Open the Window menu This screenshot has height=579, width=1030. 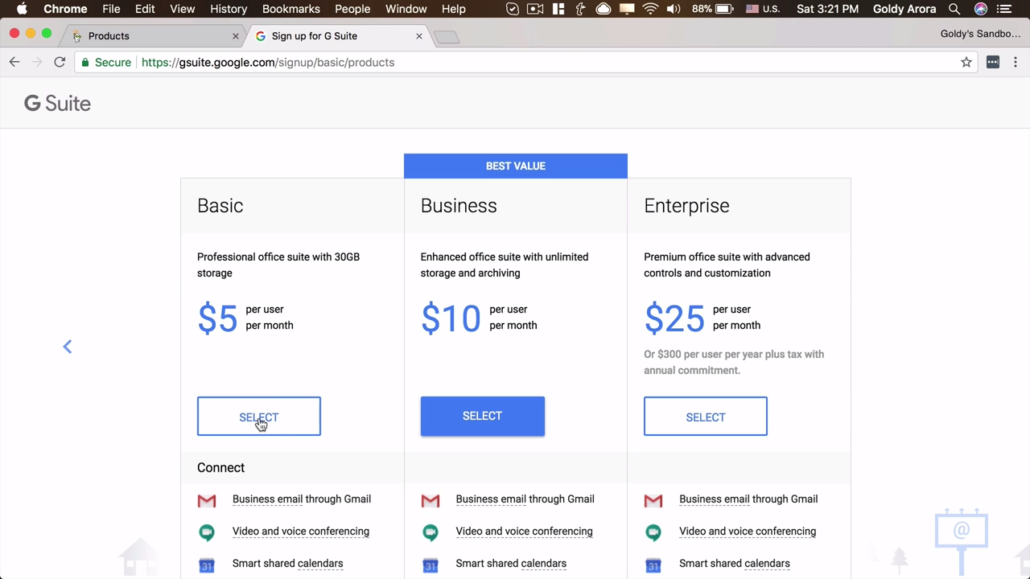click(406, 9)
